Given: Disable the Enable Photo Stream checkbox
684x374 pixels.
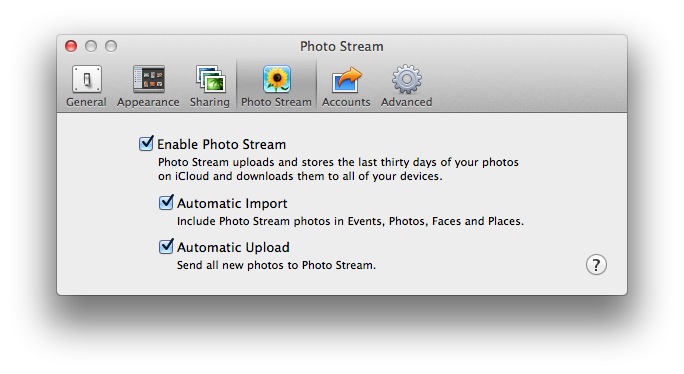Looking at the screenshot, I should click(146, 143).
